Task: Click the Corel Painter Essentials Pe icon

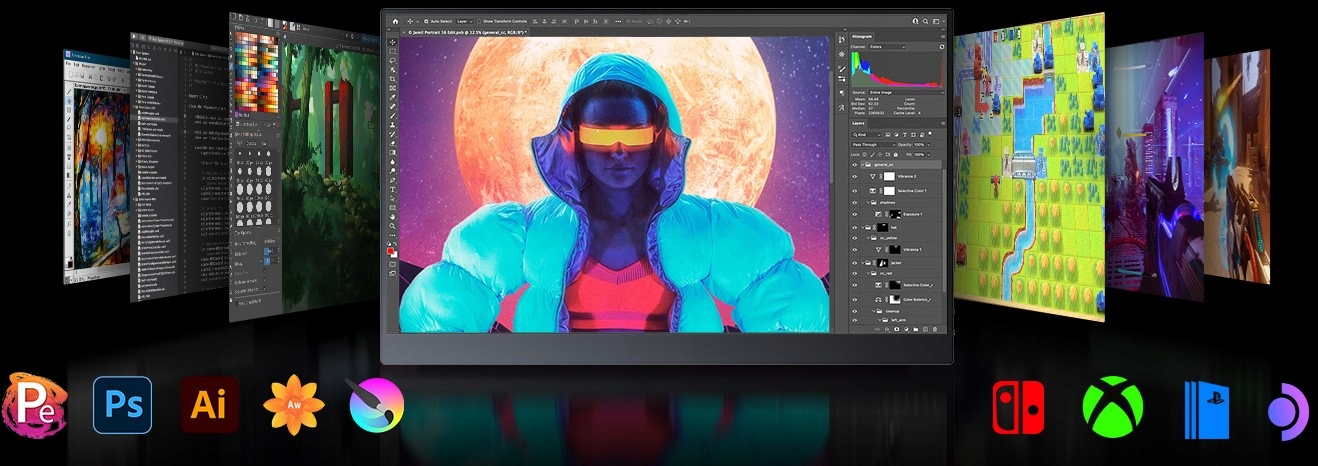Action: point(34,405)
